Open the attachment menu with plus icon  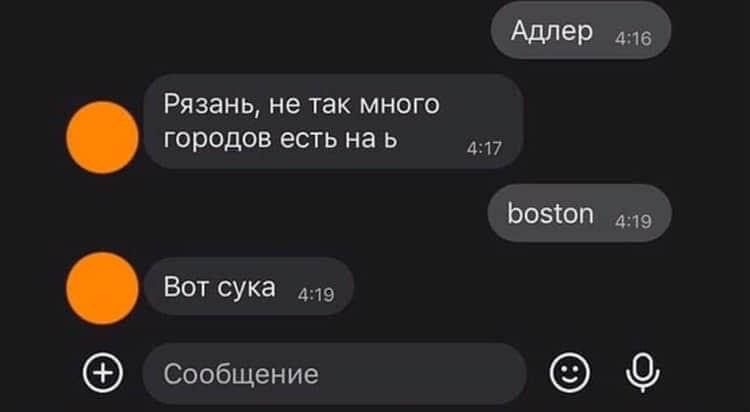(103, 373)
